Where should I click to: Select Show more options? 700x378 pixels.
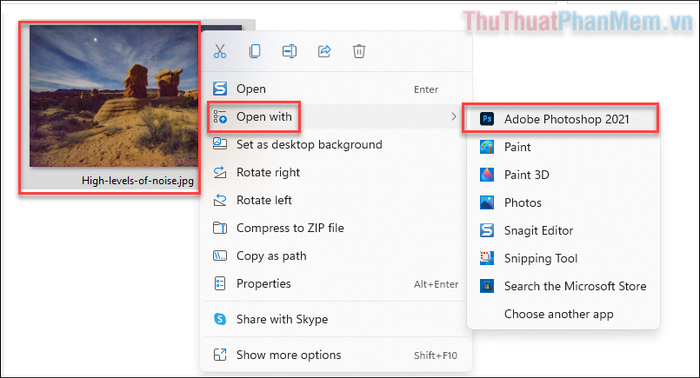tap(336, 355)
